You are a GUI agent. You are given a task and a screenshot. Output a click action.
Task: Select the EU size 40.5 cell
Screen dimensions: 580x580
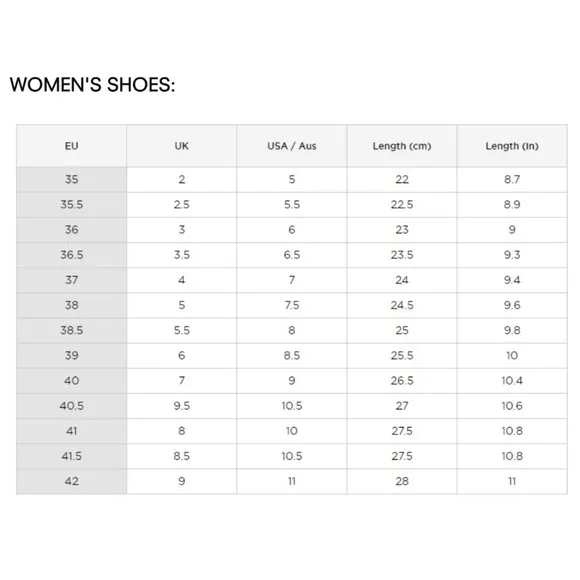(71, 406)
